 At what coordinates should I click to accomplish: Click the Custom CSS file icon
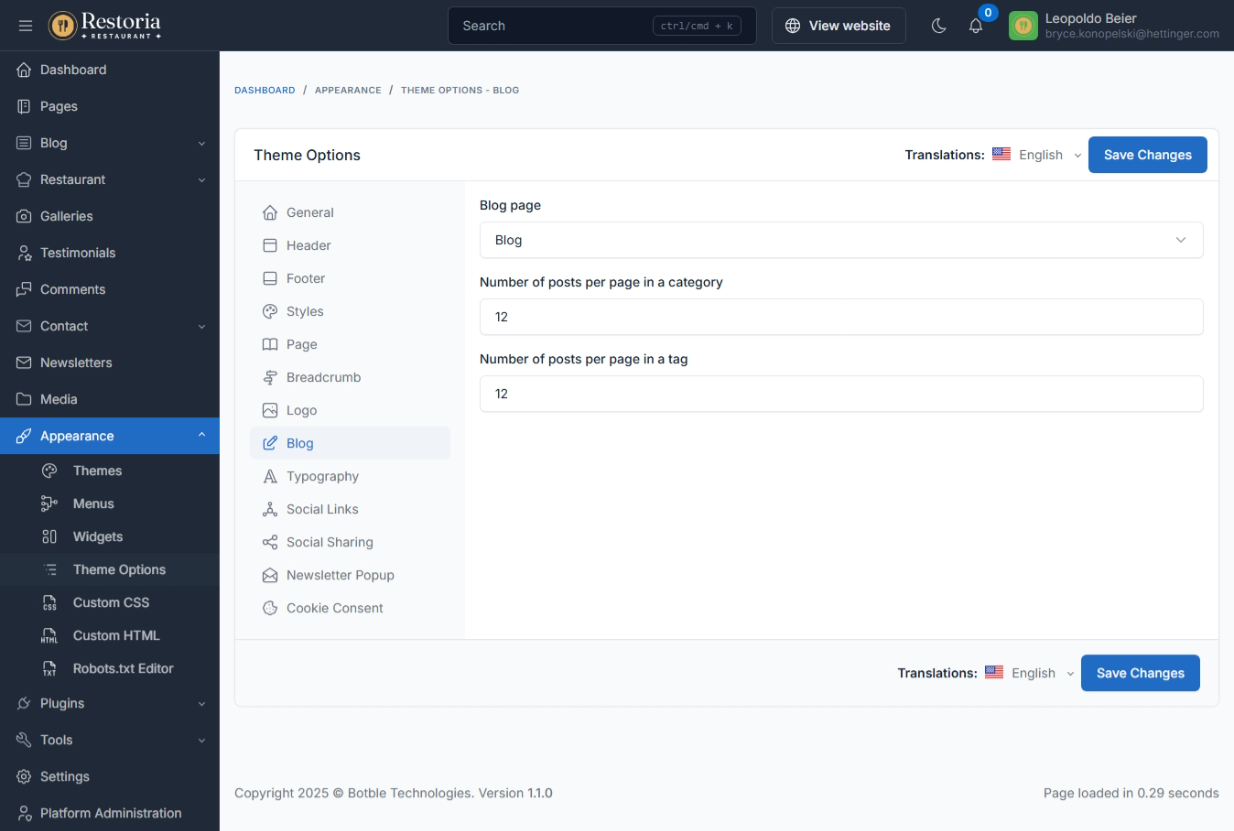[x=50, y=603]
